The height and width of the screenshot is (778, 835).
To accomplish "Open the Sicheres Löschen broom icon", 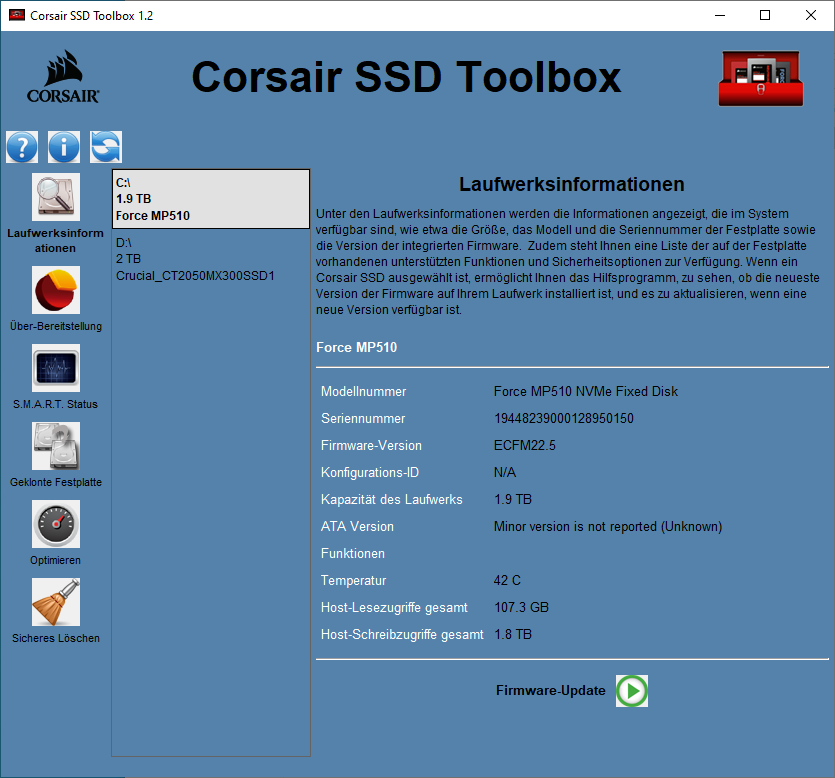I will (x=56, y=602).
